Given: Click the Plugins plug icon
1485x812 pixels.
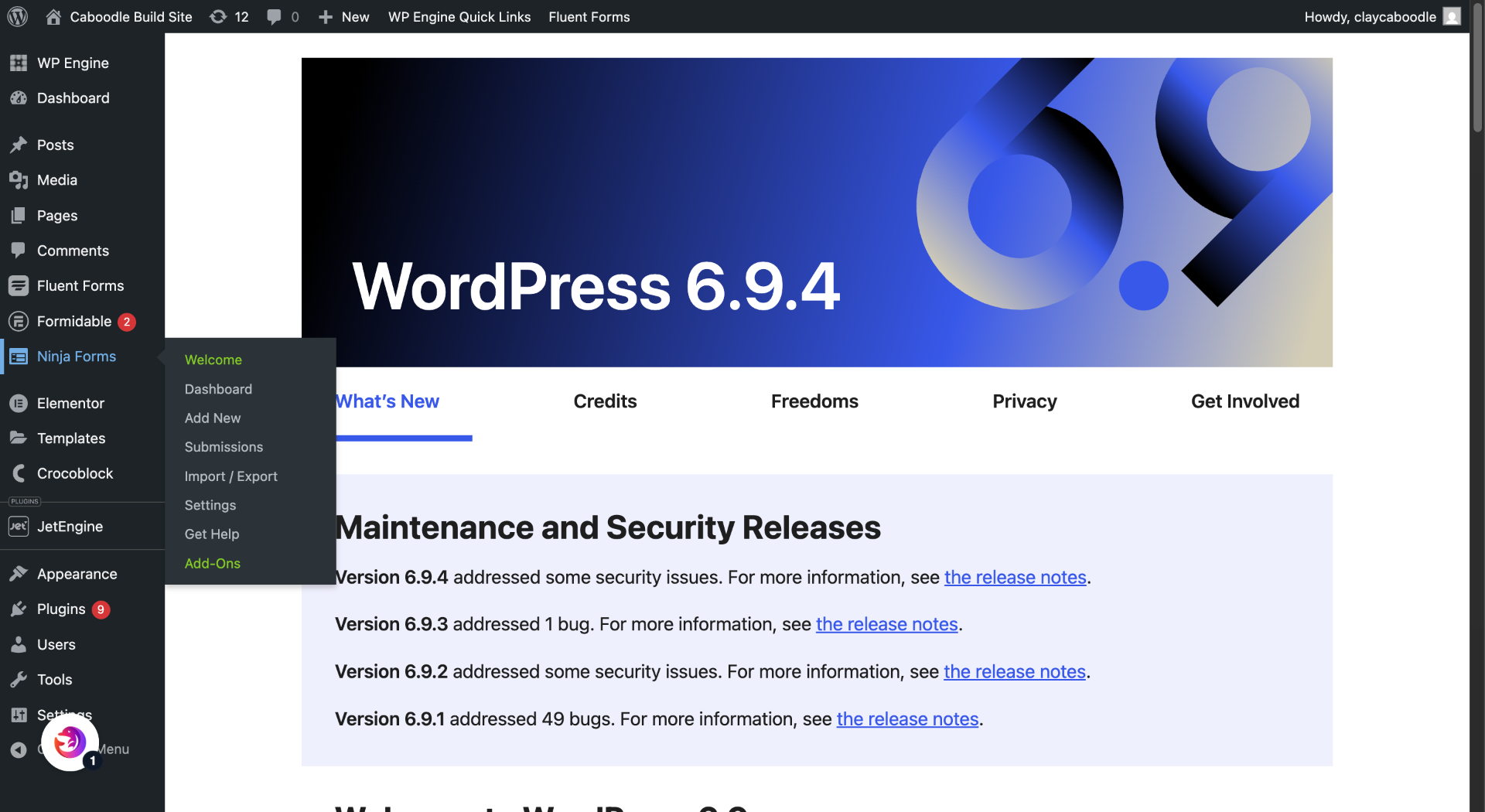Looking at the screenshot, I should click(19, 609).
